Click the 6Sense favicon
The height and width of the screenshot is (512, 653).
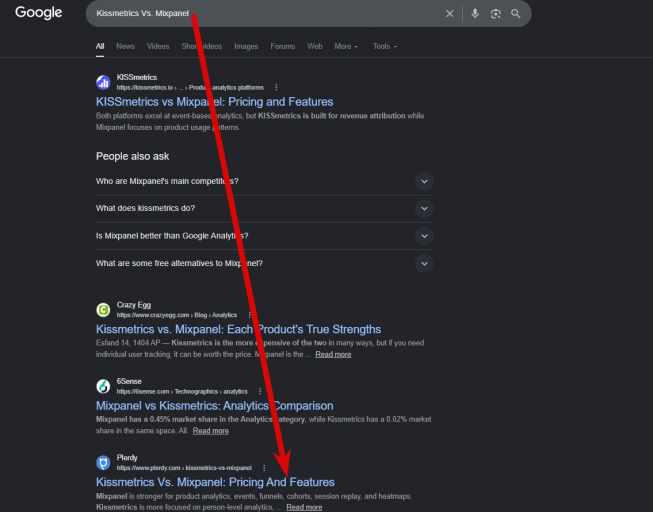103,386
